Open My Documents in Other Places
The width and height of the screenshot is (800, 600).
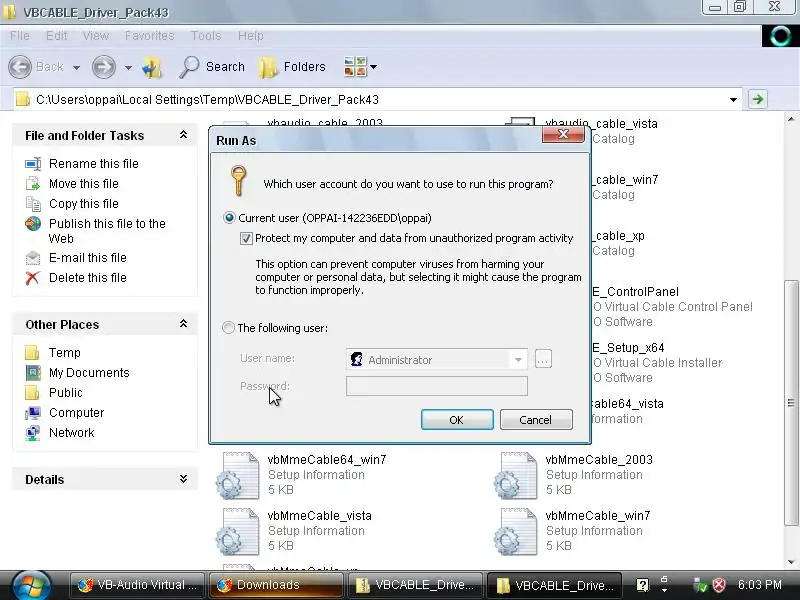89,372
